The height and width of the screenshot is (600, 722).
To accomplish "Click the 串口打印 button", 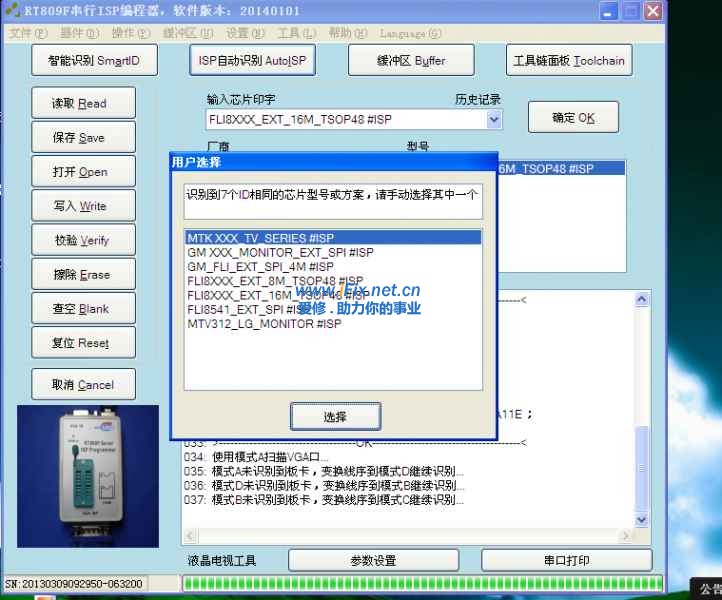I will click(x=567, y=560).
